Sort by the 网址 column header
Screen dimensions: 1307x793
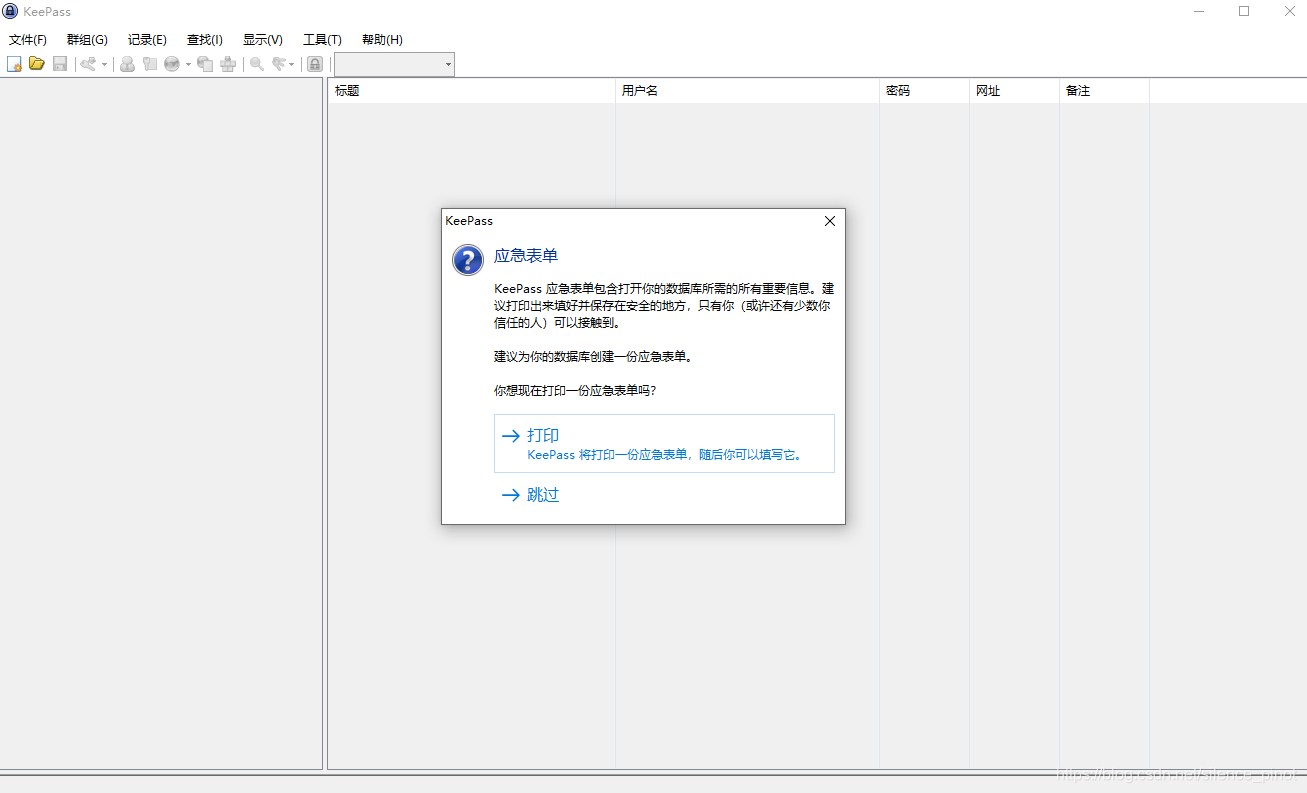[x=1014, y=90]
